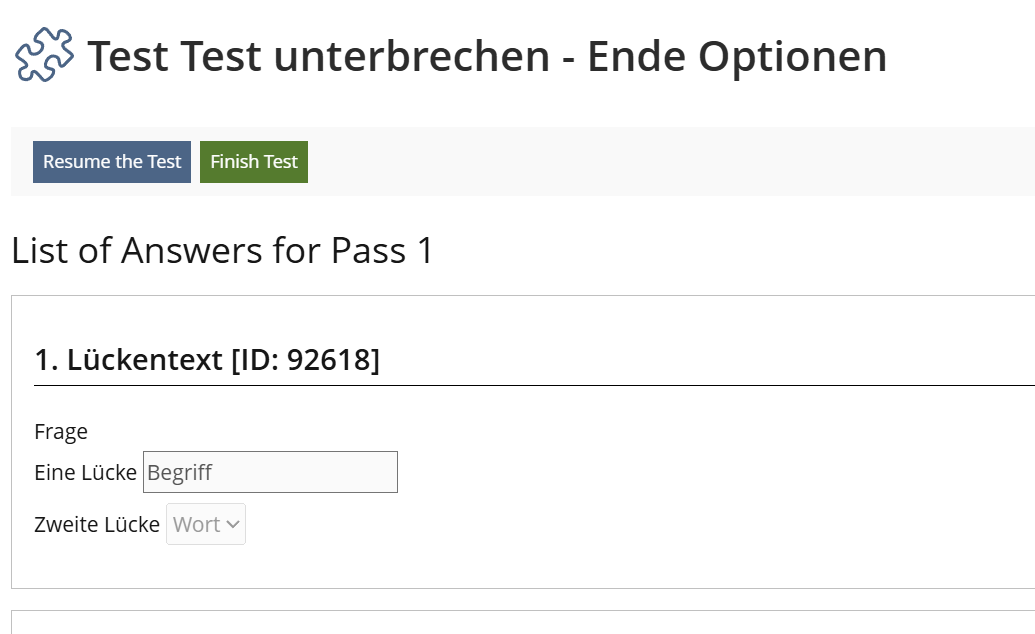Click the word "unterbrechen" in the title

[412, 57]
